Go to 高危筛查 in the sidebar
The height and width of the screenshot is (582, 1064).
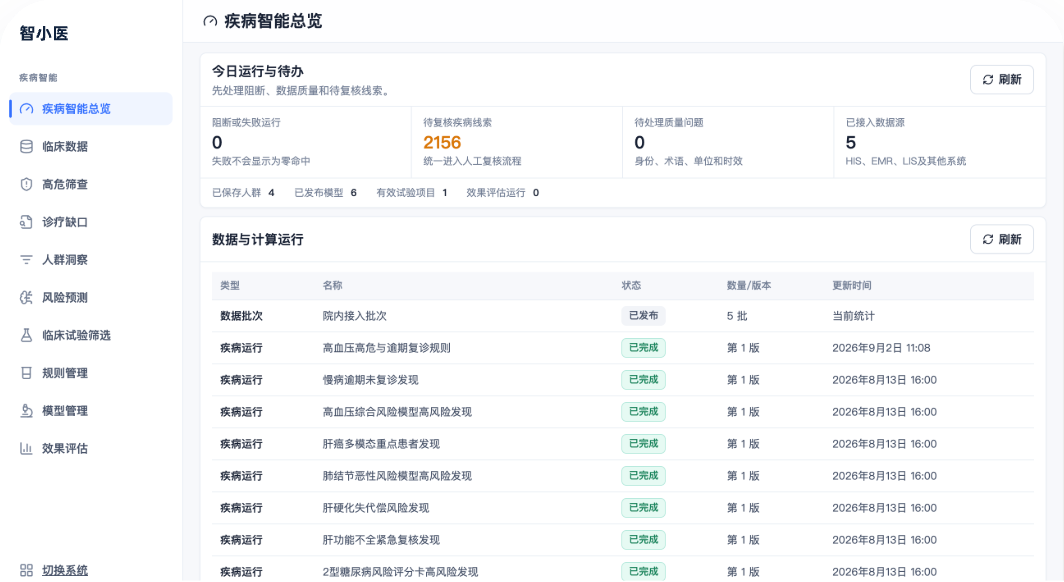coord(92,185)
